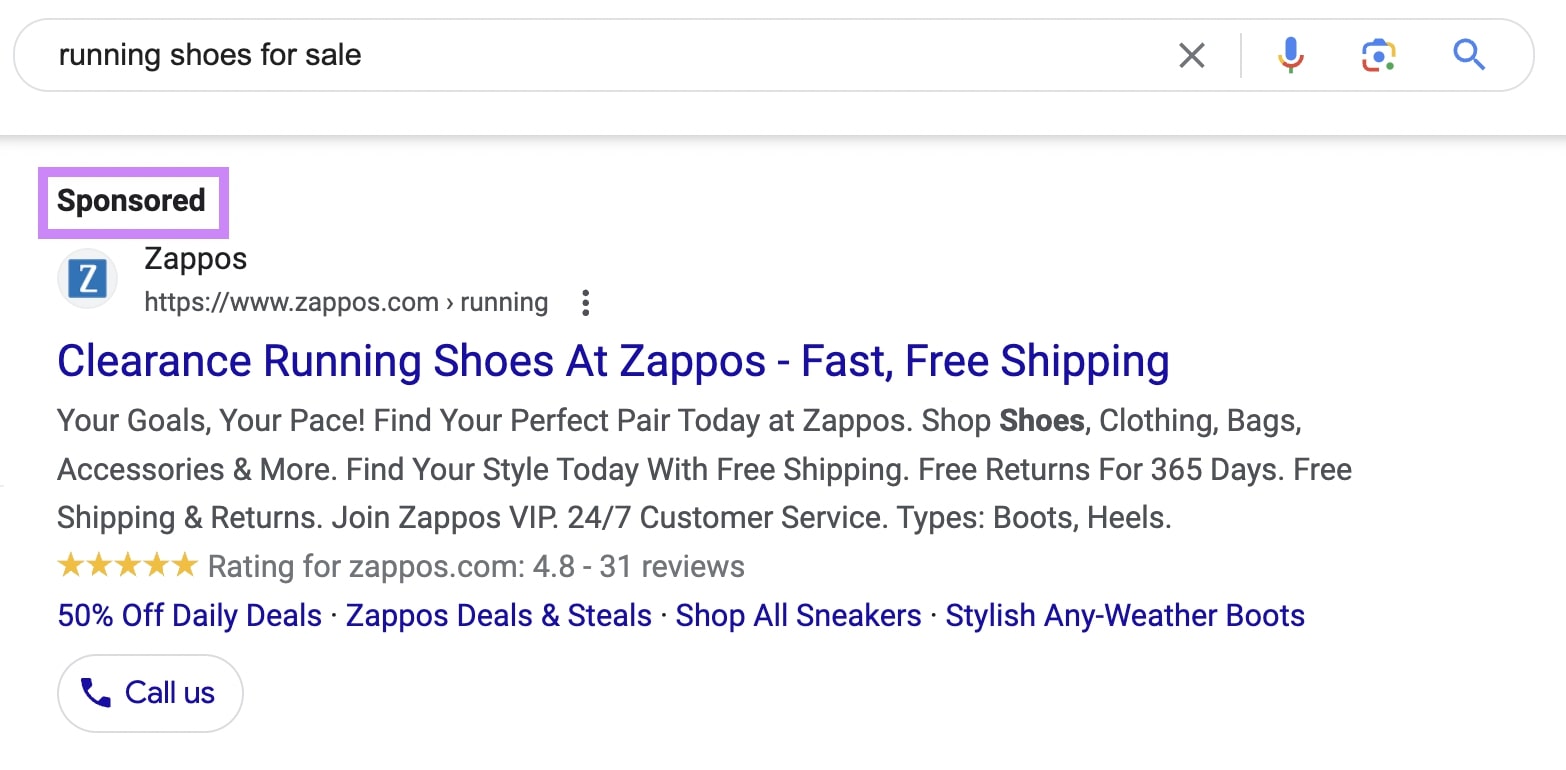Click the zappos.com URL breadcrumb
This screenshot has width=1566, height=770.
point(290,302)
